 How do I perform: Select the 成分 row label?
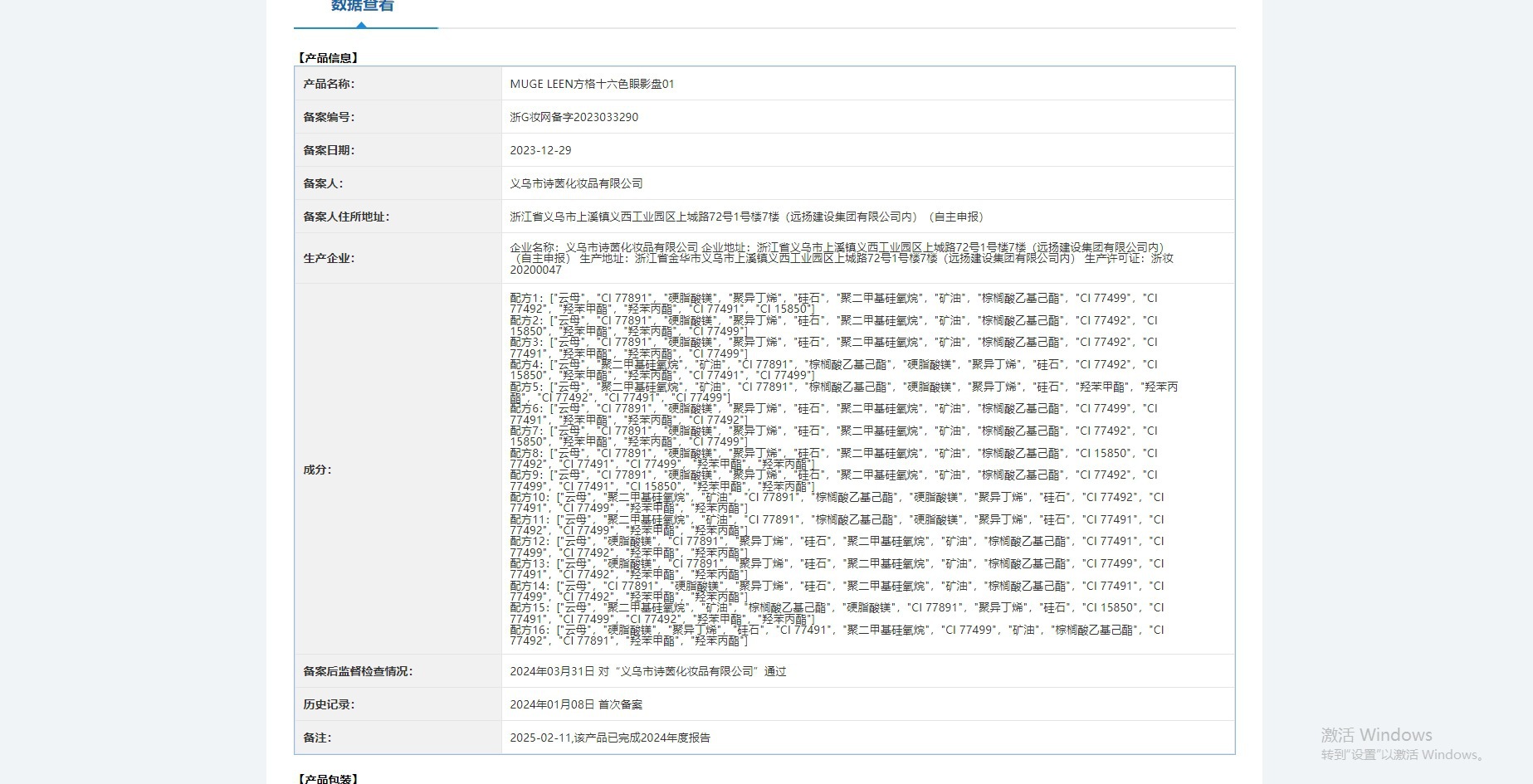click(317, 470)
